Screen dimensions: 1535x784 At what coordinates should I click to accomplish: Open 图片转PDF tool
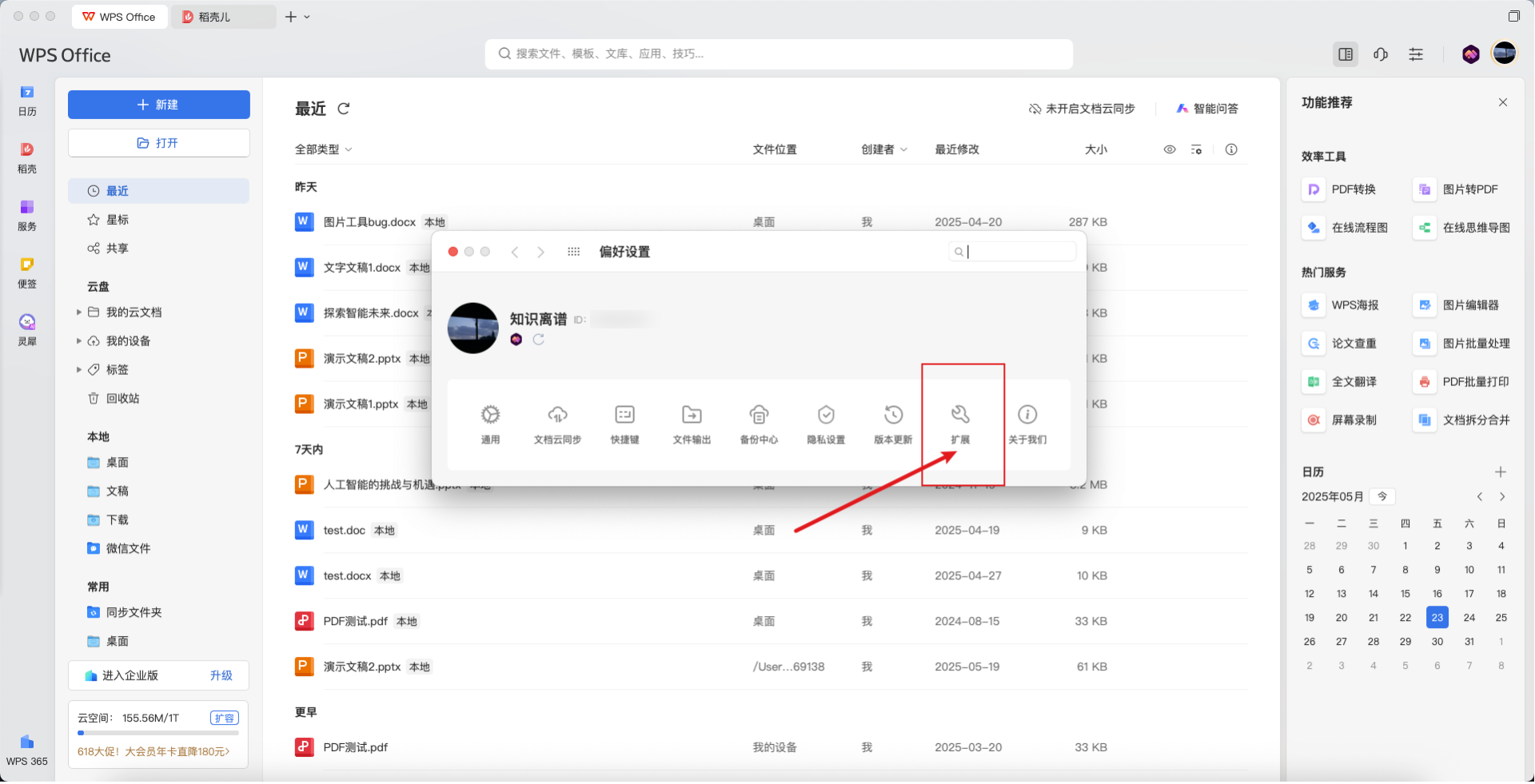point(1456,189)
